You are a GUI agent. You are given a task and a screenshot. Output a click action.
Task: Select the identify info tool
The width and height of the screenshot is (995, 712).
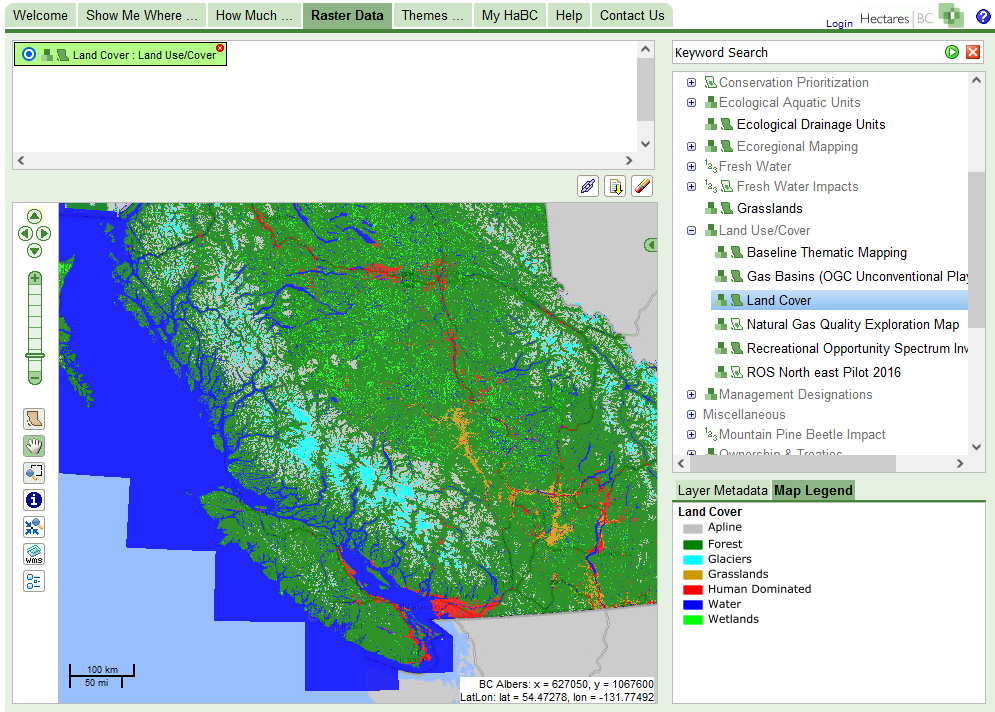34,500
